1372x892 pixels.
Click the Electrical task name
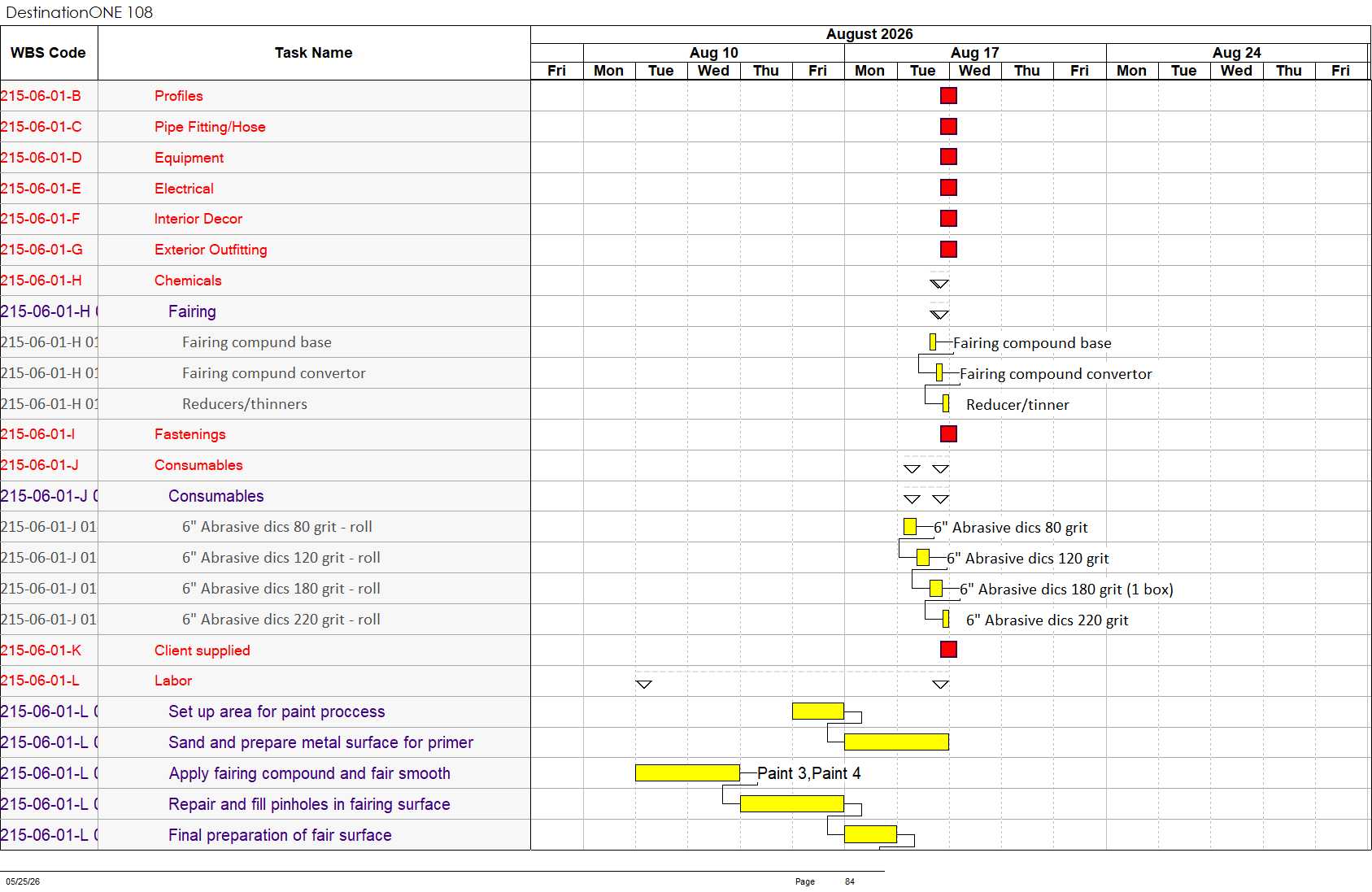click(184, 189)
